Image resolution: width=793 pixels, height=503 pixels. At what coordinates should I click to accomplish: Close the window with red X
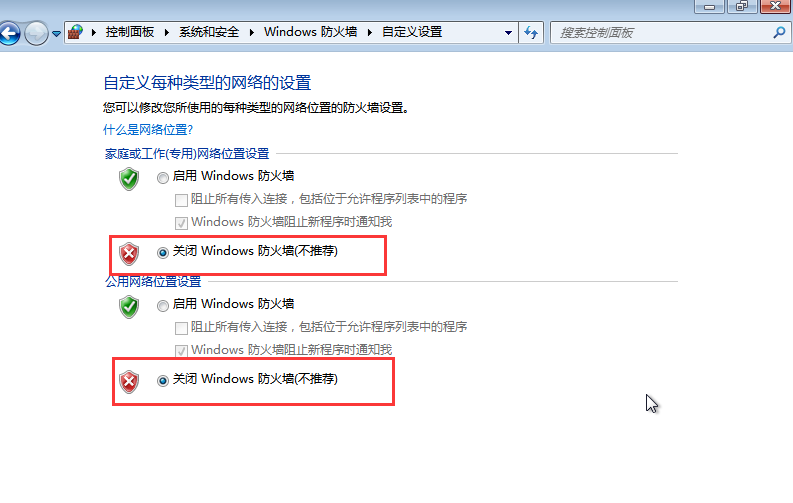(775, 7)
